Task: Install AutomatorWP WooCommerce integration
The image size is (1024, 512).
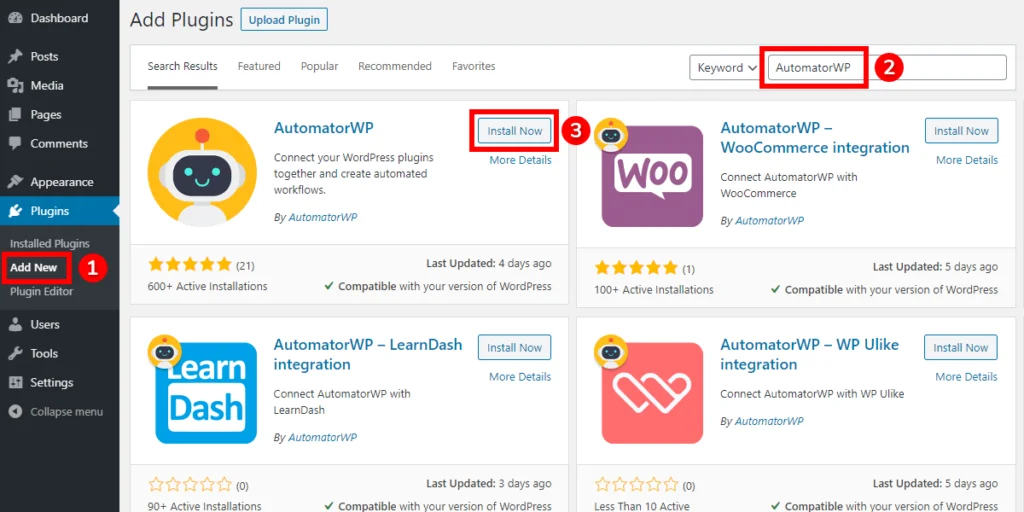Action: coord(961,131)
